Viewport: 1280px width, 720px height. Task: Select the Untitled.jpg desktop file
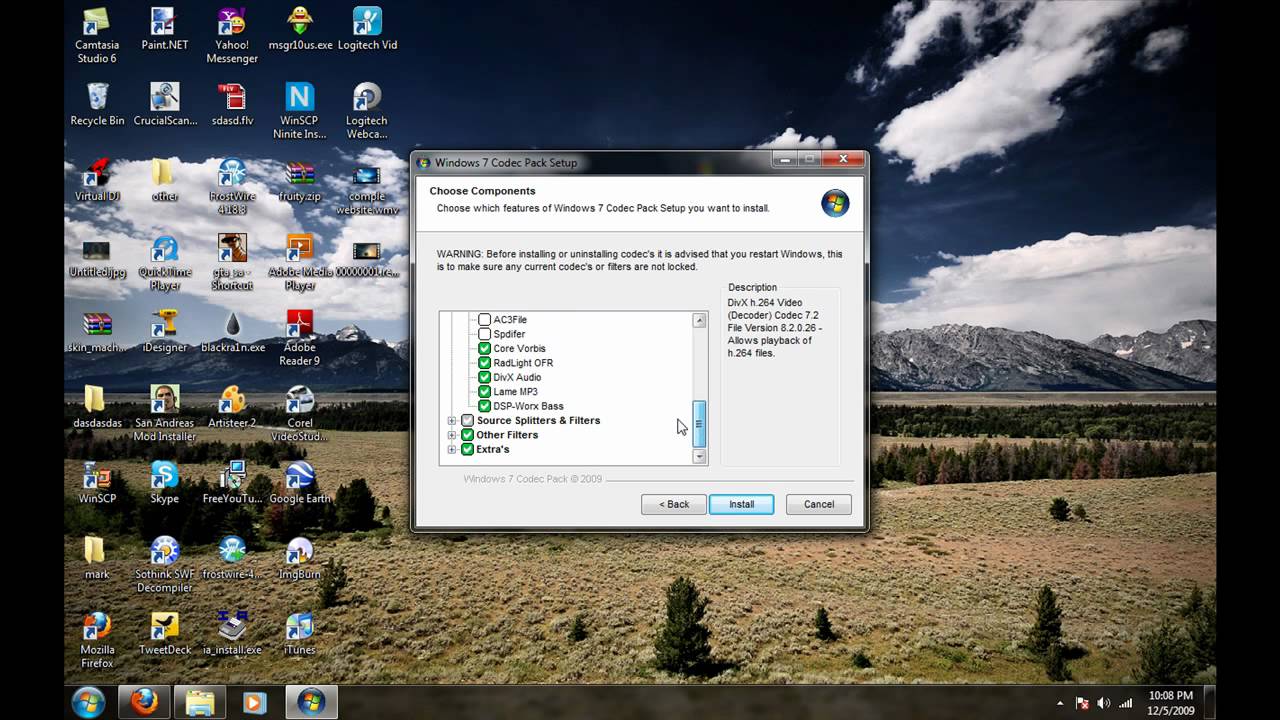97,256
